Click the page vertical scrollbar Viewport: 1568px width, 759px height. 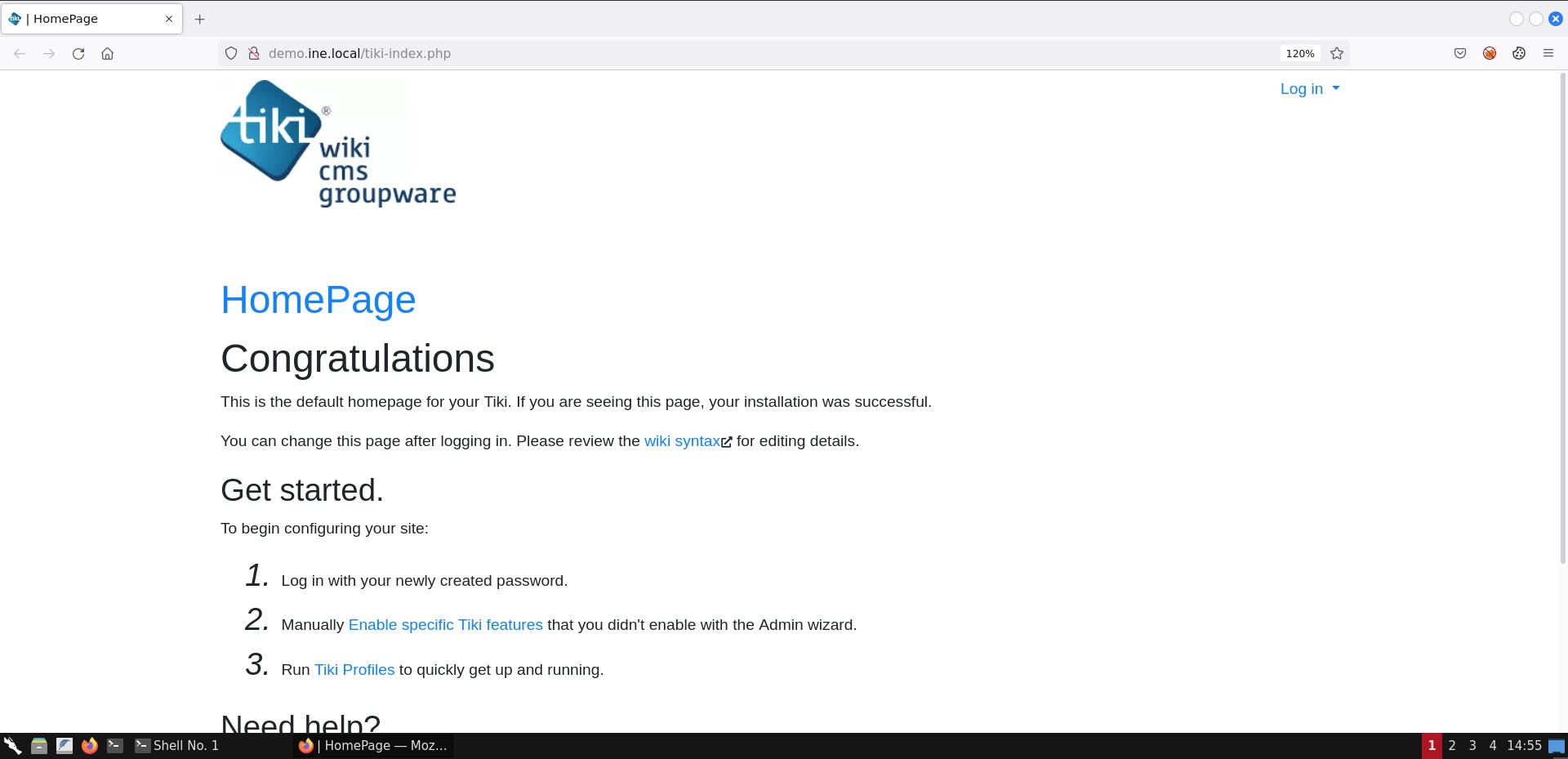(x=1561, y=327)
